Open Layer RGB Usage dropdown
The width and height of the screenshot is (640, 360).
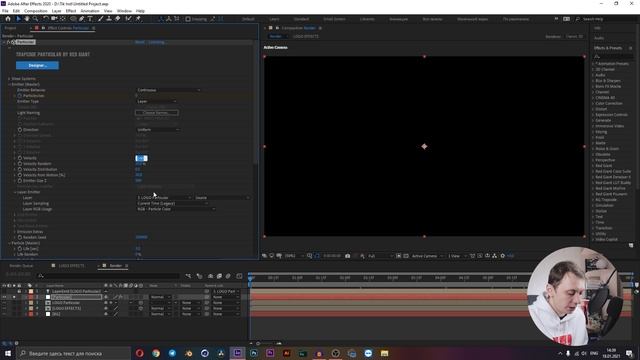coord(176,209)
